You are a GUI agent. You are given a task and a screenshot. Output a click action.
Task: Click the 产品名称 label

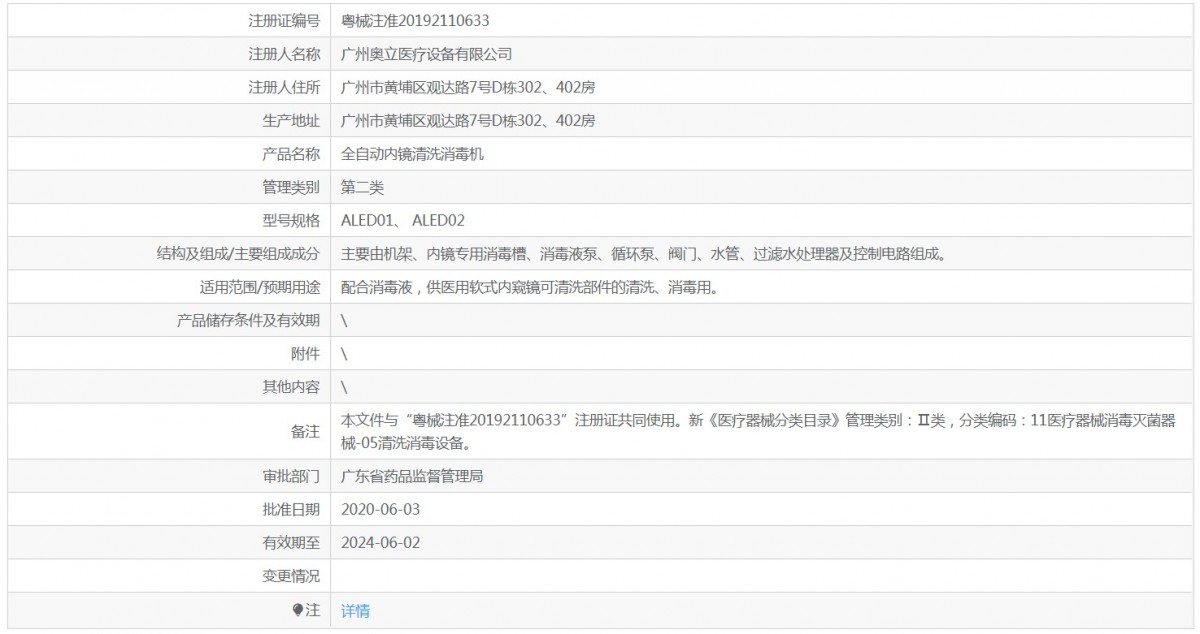point(292,154)
